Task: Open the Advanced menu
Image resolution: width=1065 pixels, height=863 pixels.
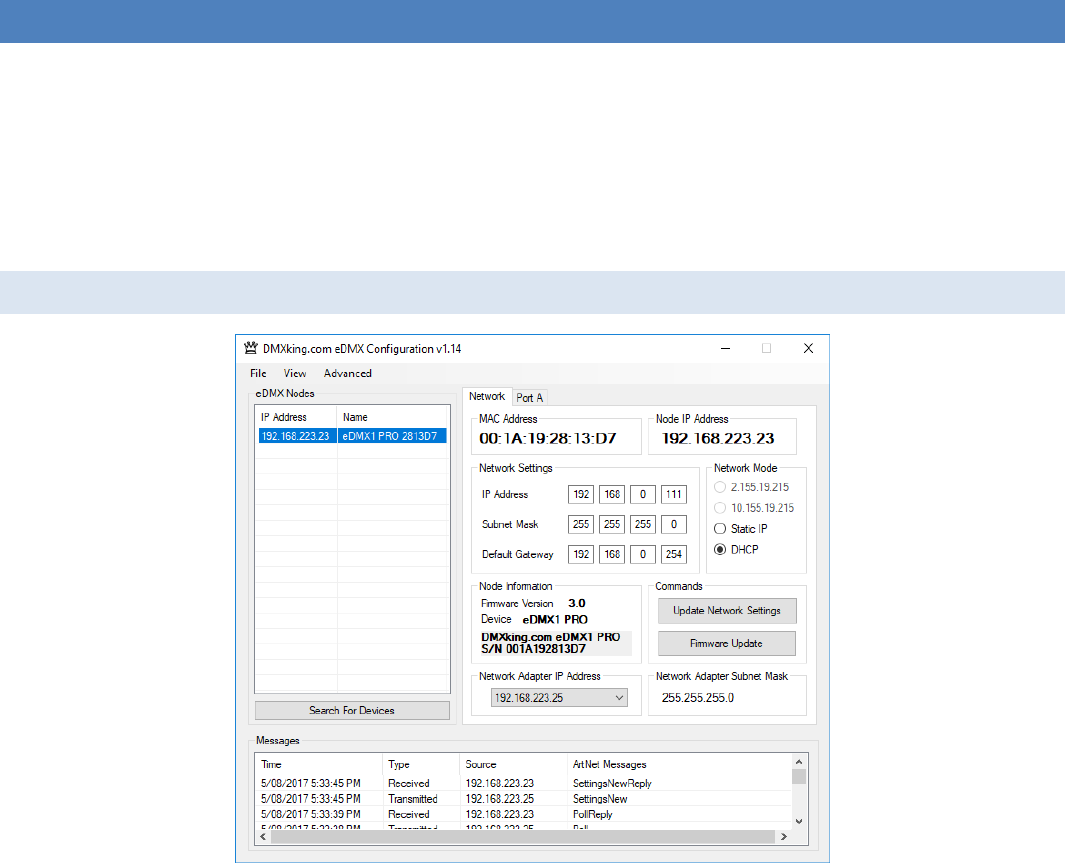Action: pyautogui.click(x=348, y=373)
